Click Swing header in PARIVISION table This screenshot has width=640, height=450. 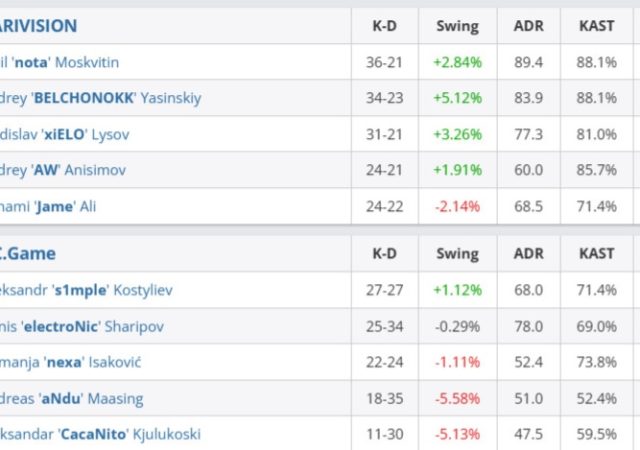pos(457,27)
